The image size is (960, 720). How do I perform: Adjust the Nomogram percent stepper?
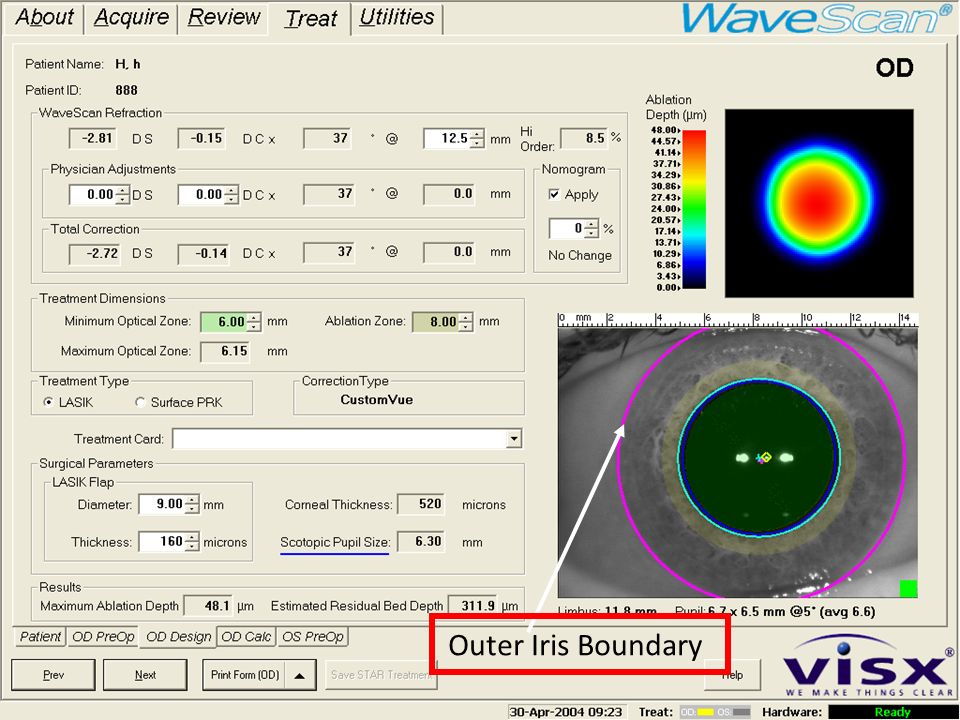pyautogui.click(x=591, y=229)
